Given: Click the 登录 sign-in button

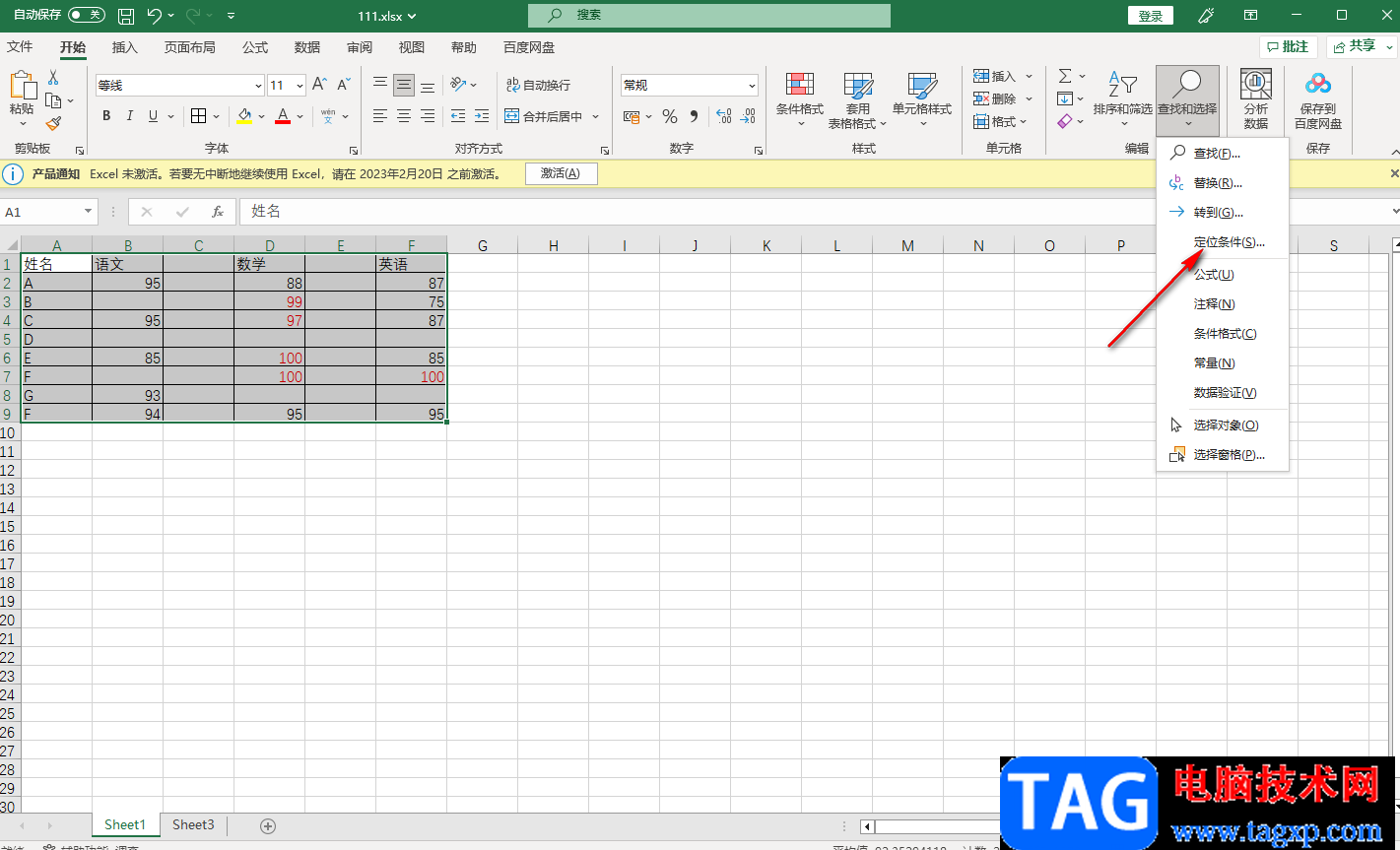Looking at the screenshot, I should (x=1151, y=16).
